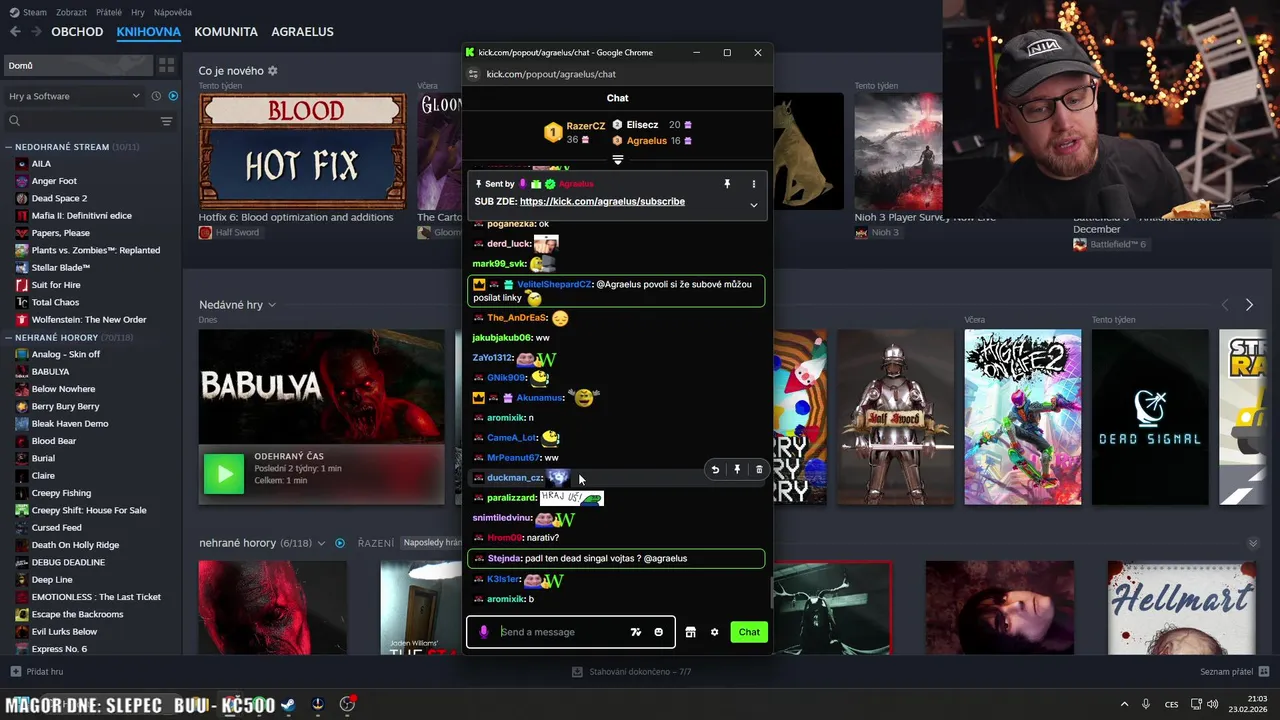1280x720 pixels.
Task: Pin the duckman_cz chat message
Action: click(x=737, y=470)
